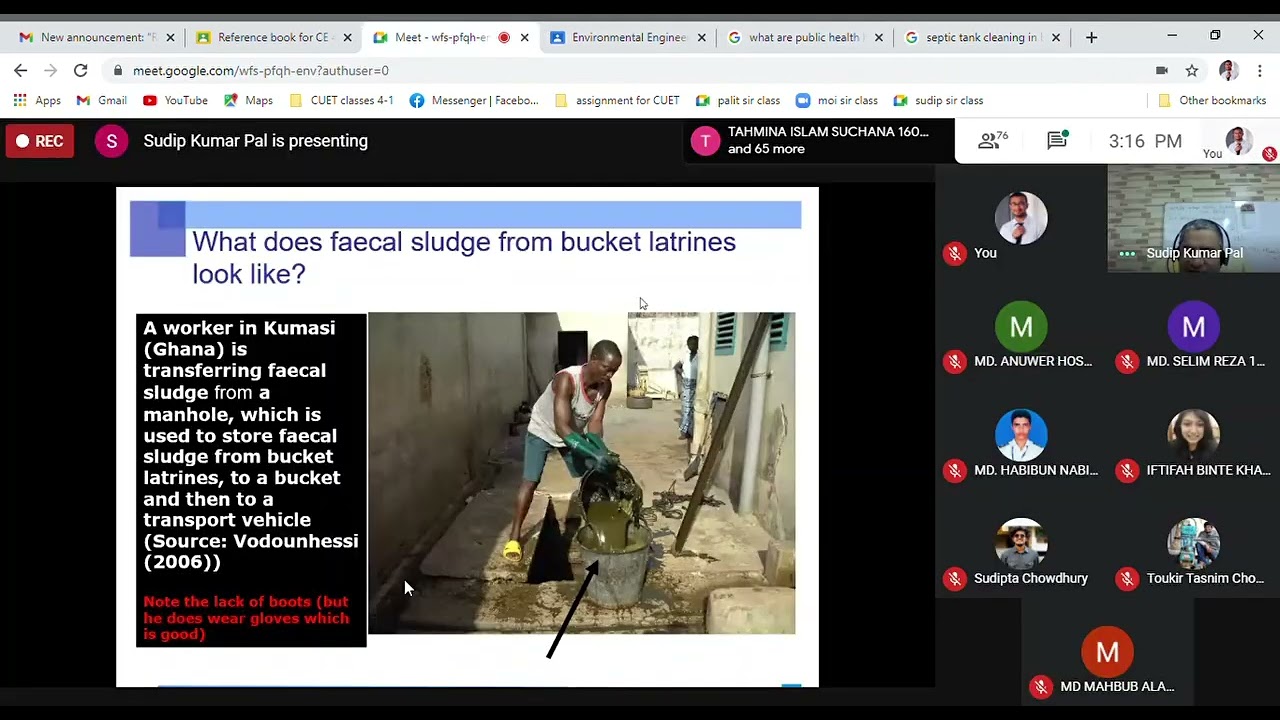Show the participants list (76 people)
This screenshot has height=720, width=1280.
[x=992, y=140]
